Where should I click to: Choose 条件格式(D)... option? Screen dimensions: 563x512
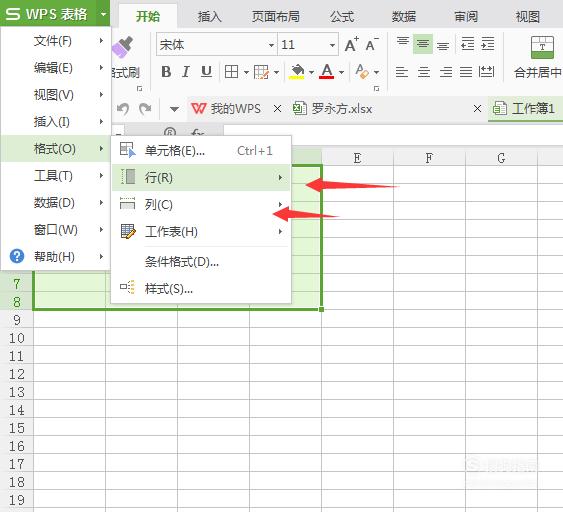tap(201, 262)
